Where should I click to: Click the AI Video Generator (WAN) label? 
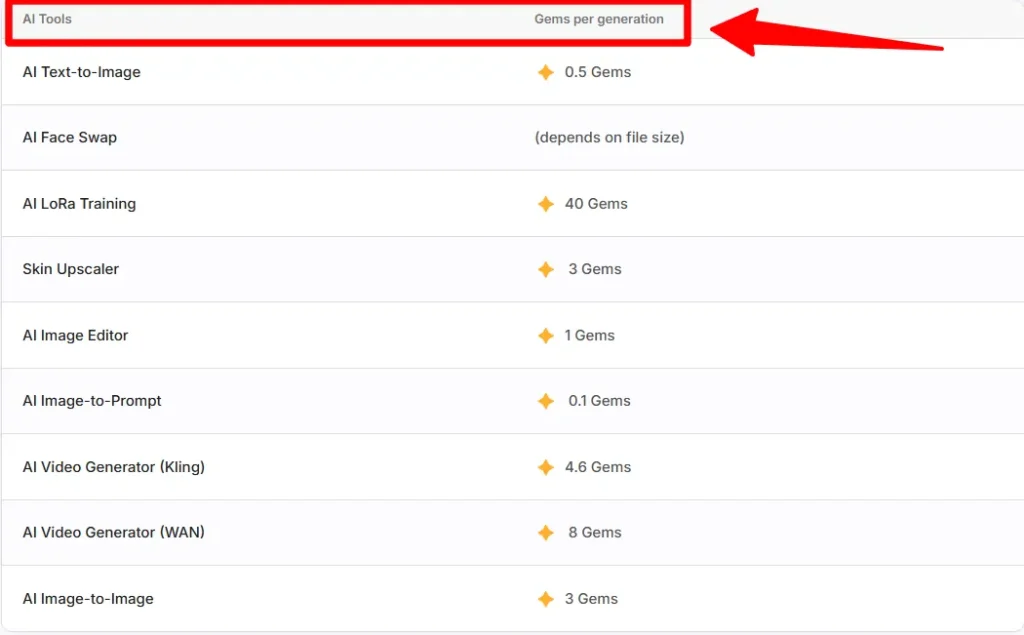click(113, 533)
